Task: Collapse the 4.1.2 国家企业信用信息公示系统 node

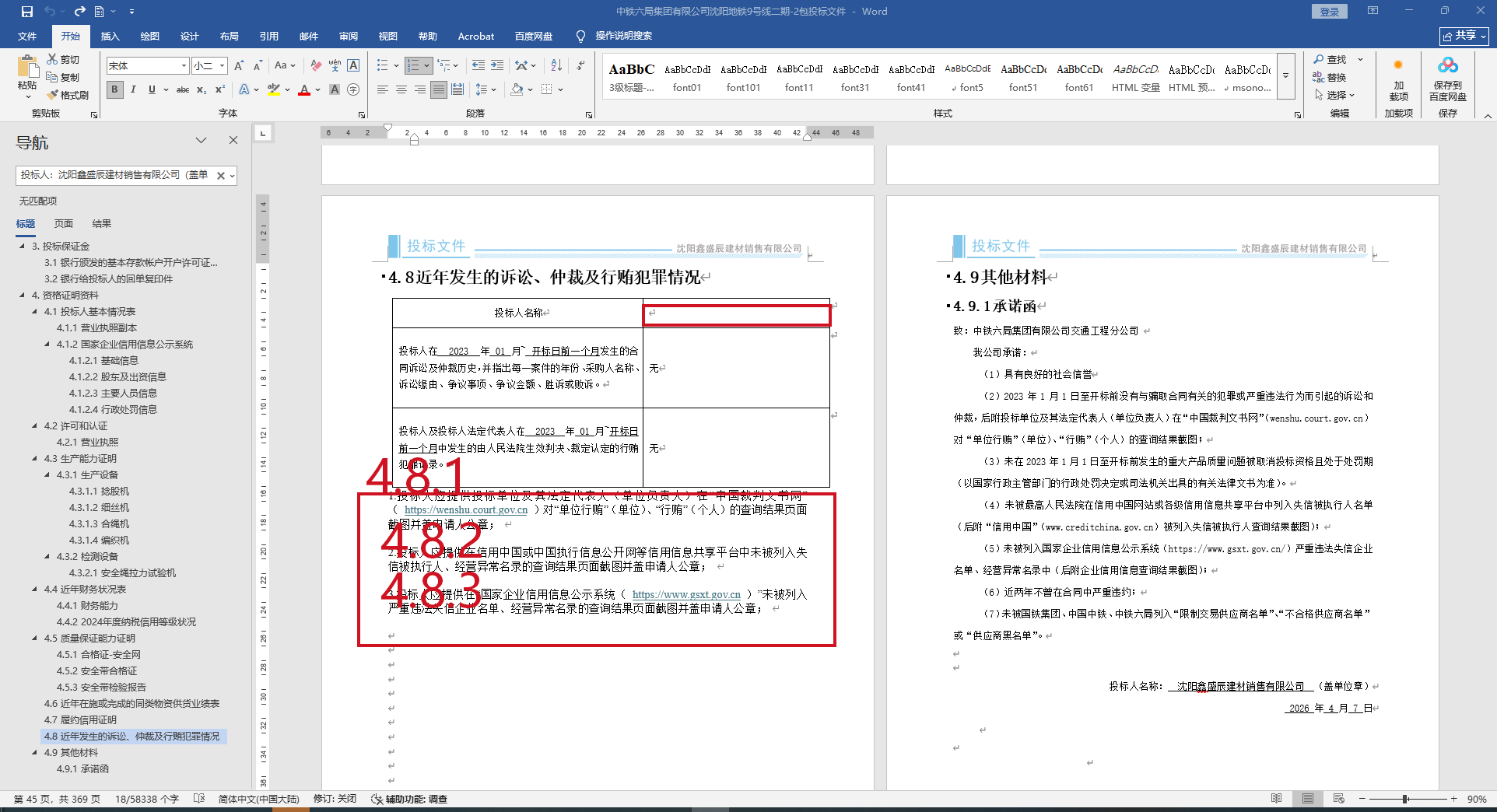Action: (47, 345)
